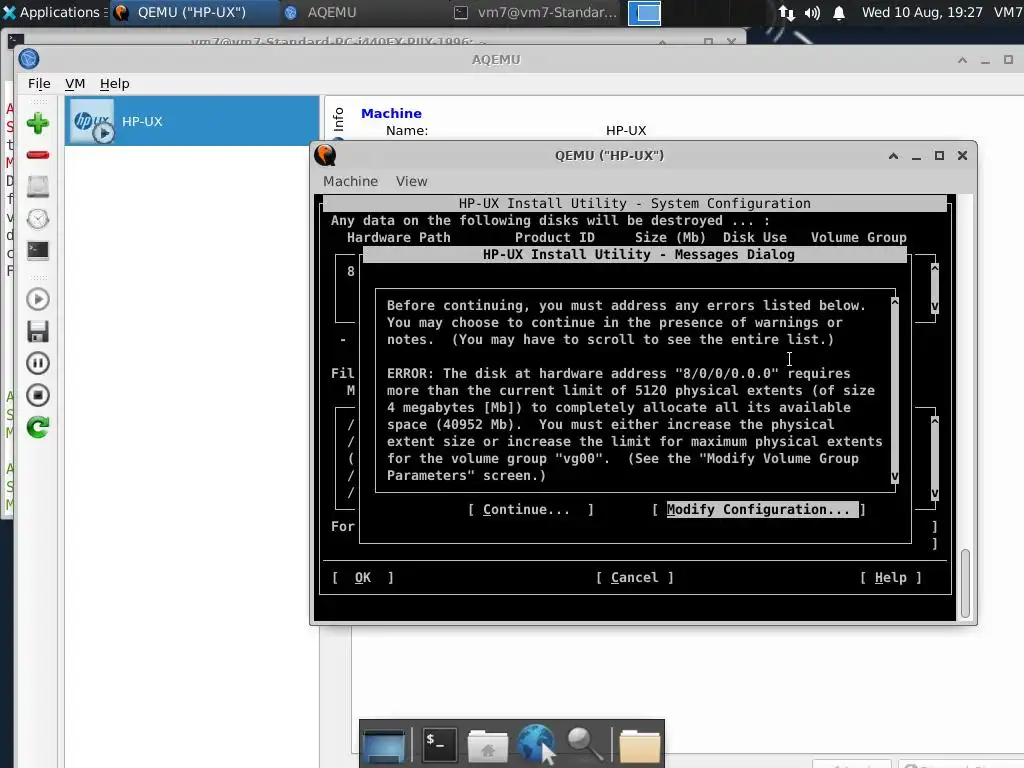
Task: Click OK in the System Configuration screen
Action: pyautogui.click(x=363, y=577)
